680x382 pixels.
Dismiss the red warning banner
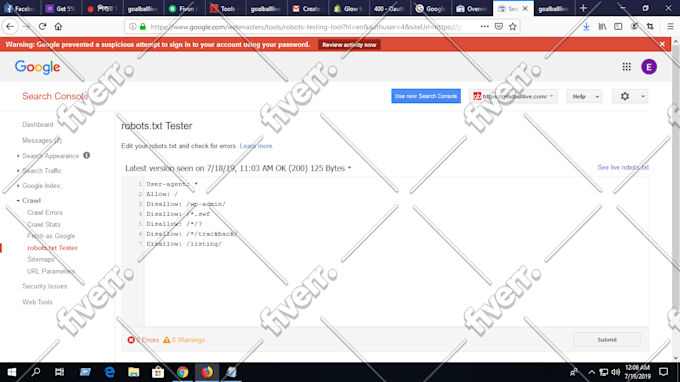pyautogui.click(x=662, y=44)
